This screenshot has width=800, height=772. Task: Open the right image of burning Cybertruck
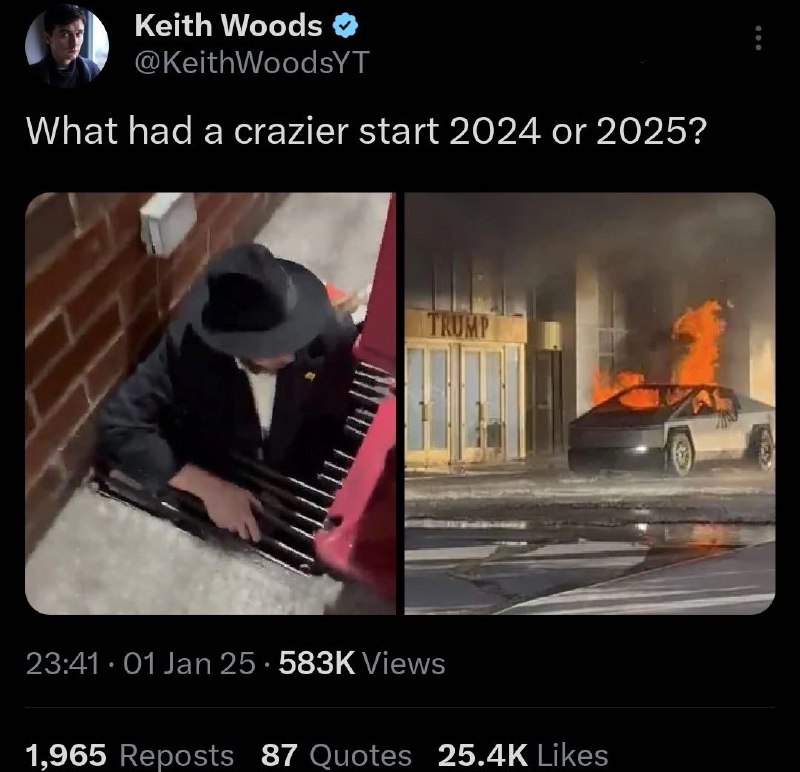click(590, 403)
